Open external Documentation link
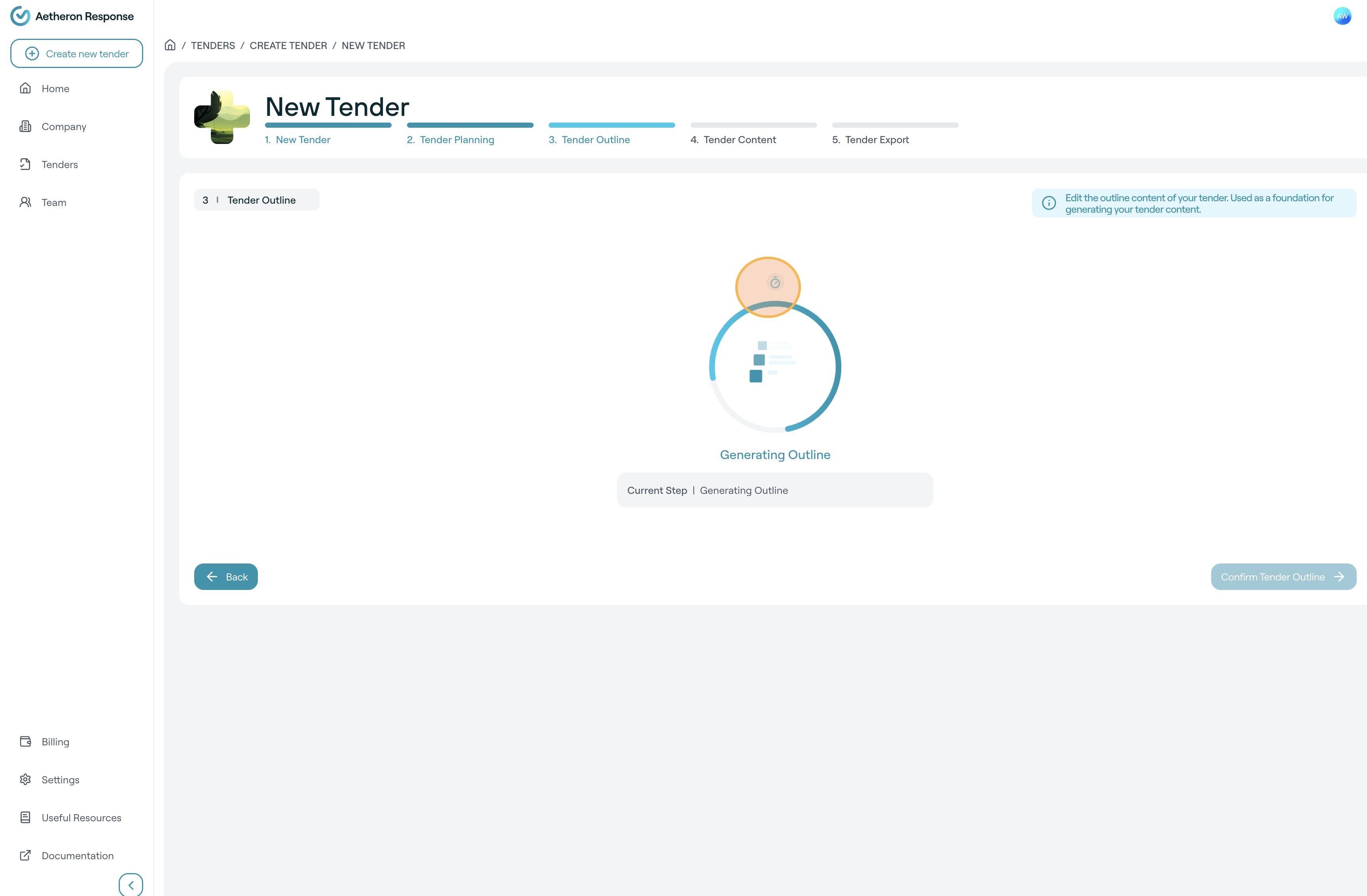Screen dimensions: 1367x896 [x=77, y=855]
